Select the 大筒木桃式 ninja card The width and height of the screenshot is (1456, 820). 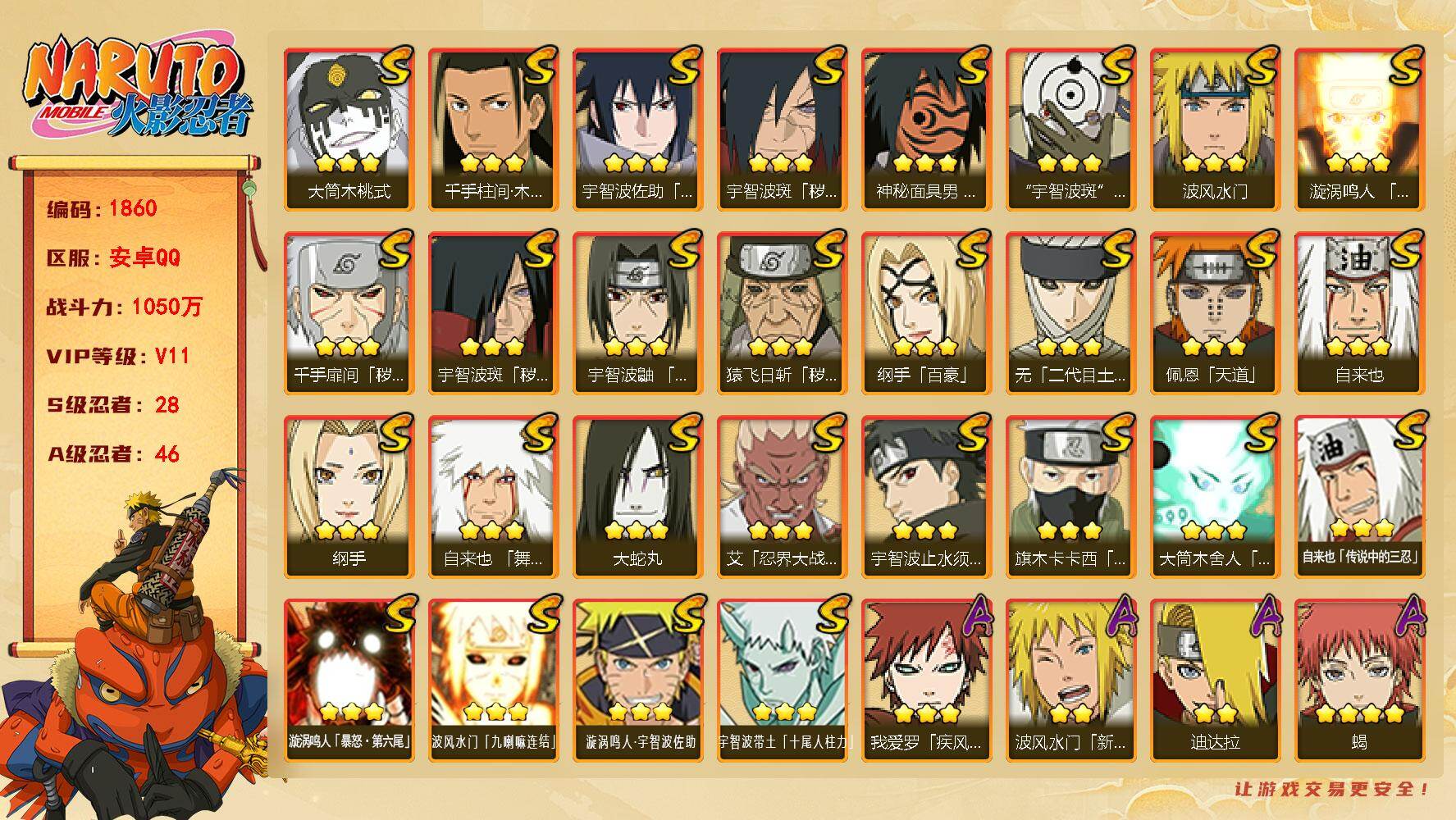point(349,130)
